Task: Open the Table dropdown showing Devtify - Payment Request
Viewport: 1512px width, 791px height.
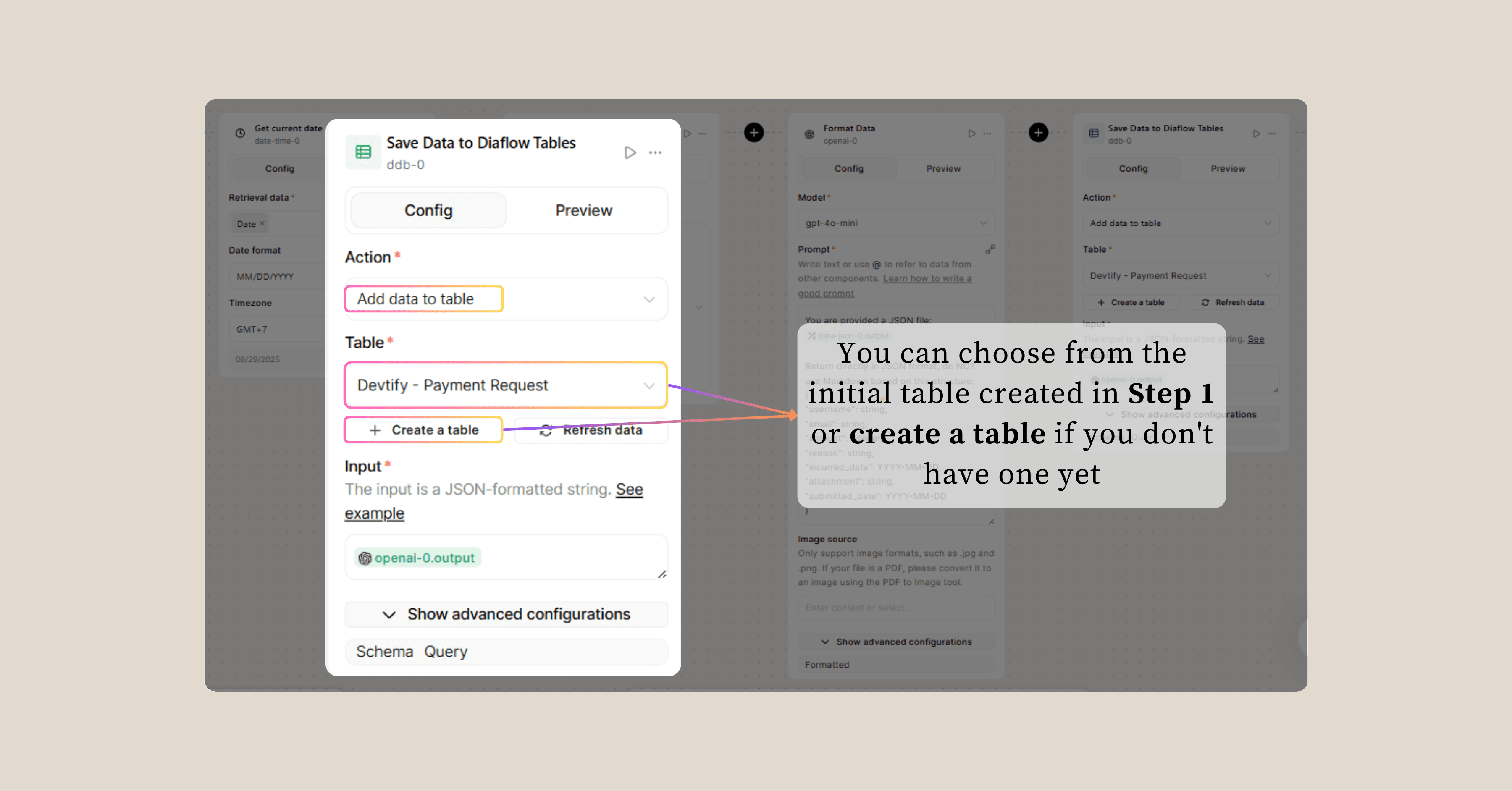Action: (506, 385)
